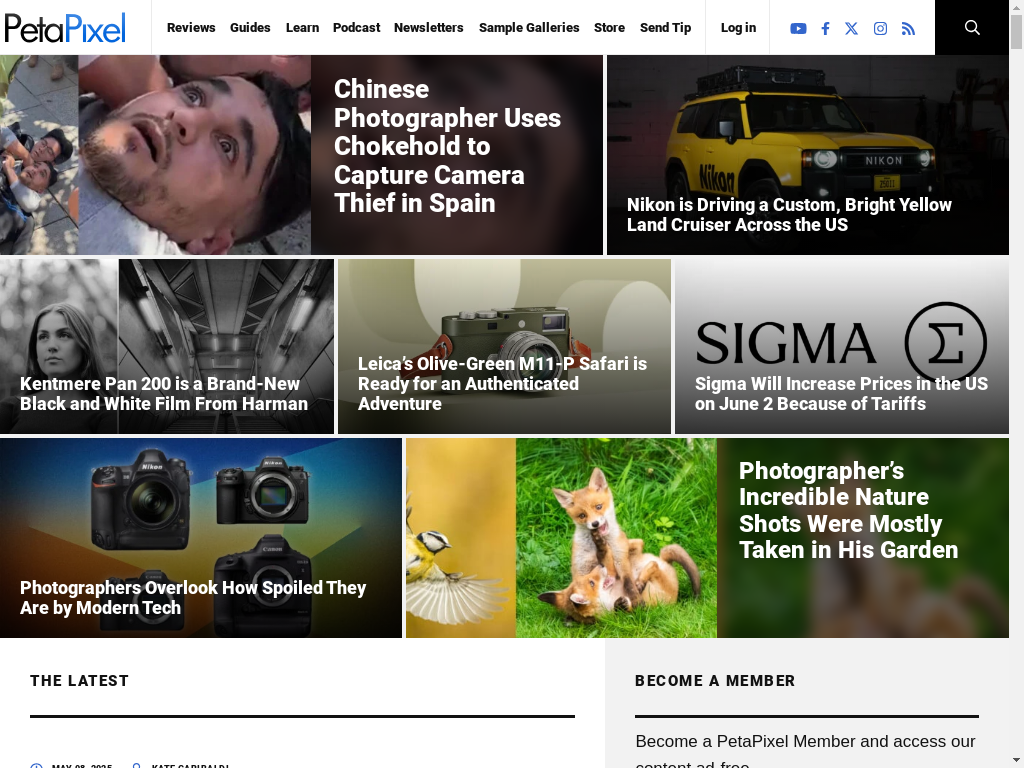Open the RSS feed icon
The image size is (1024, 768).
[x=908, y=28]
